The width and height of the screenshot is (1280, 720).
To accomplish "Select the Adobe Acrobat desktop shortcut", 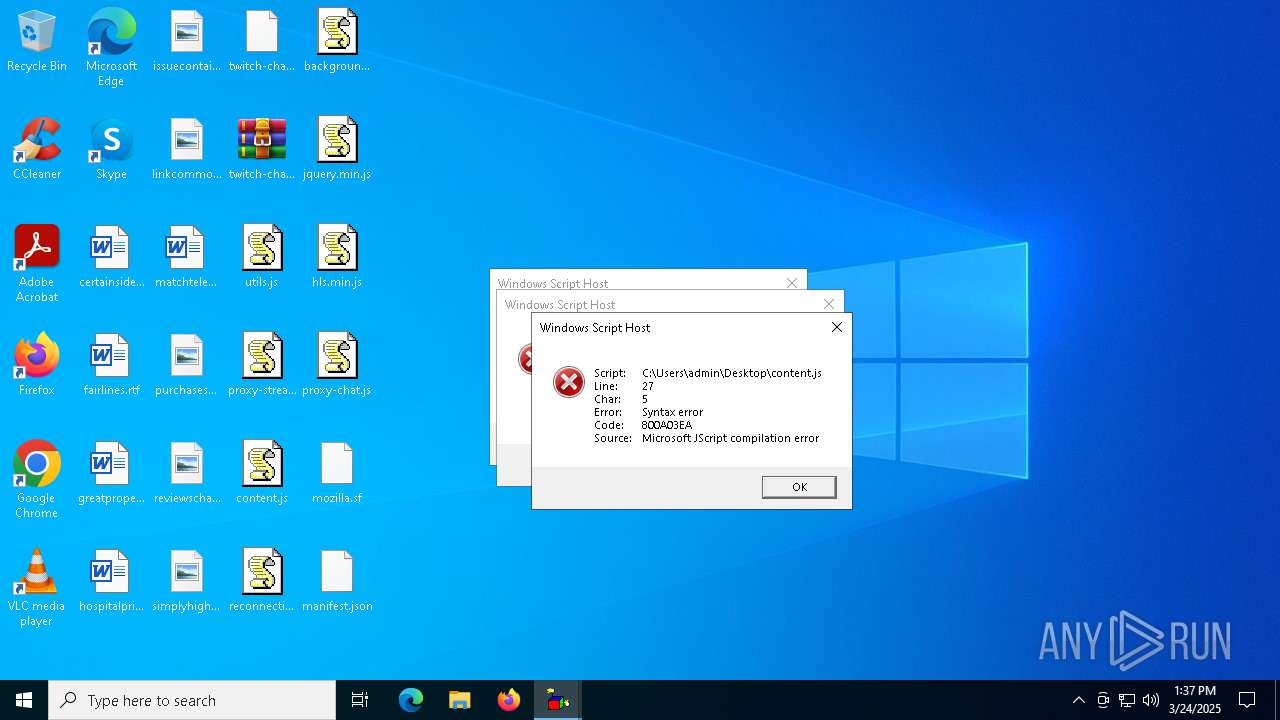I will tap(37, 264).
